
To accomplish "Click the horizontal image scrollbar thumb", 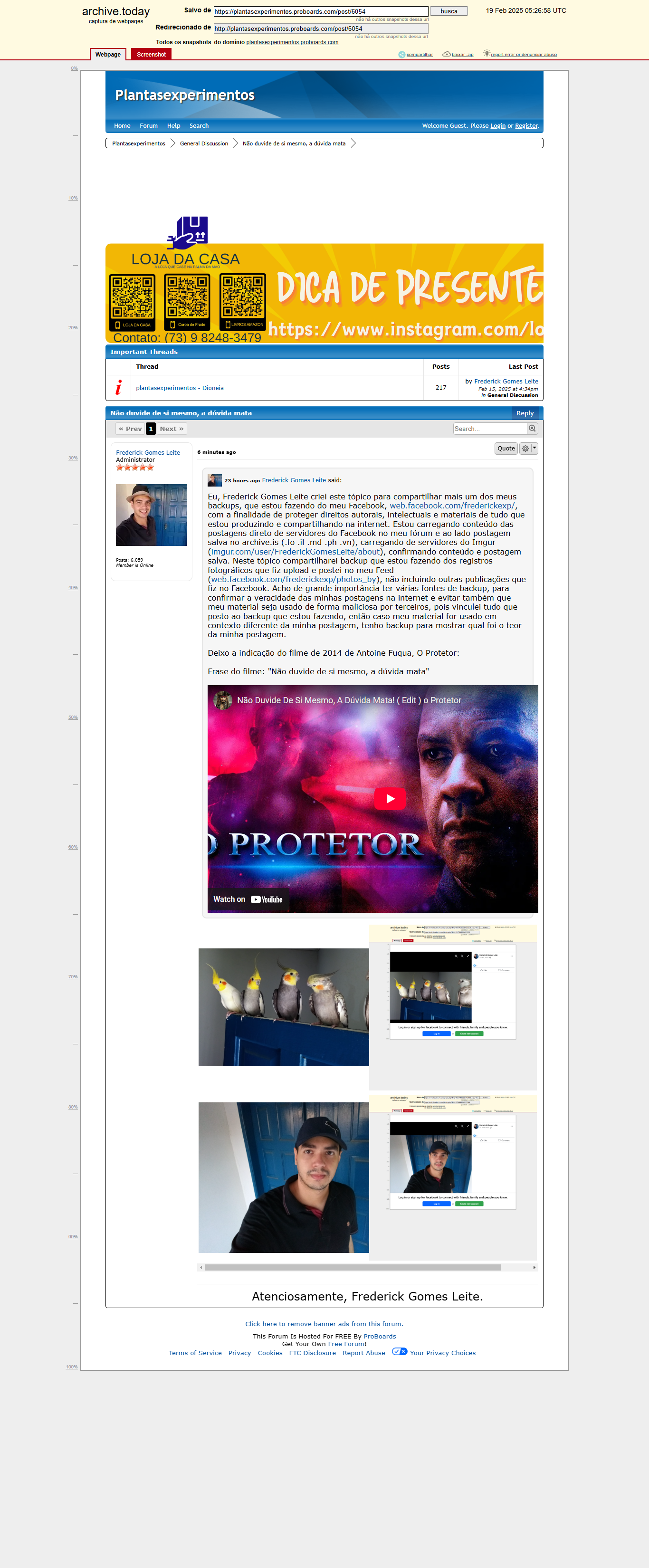I will tap(353, 1267).
